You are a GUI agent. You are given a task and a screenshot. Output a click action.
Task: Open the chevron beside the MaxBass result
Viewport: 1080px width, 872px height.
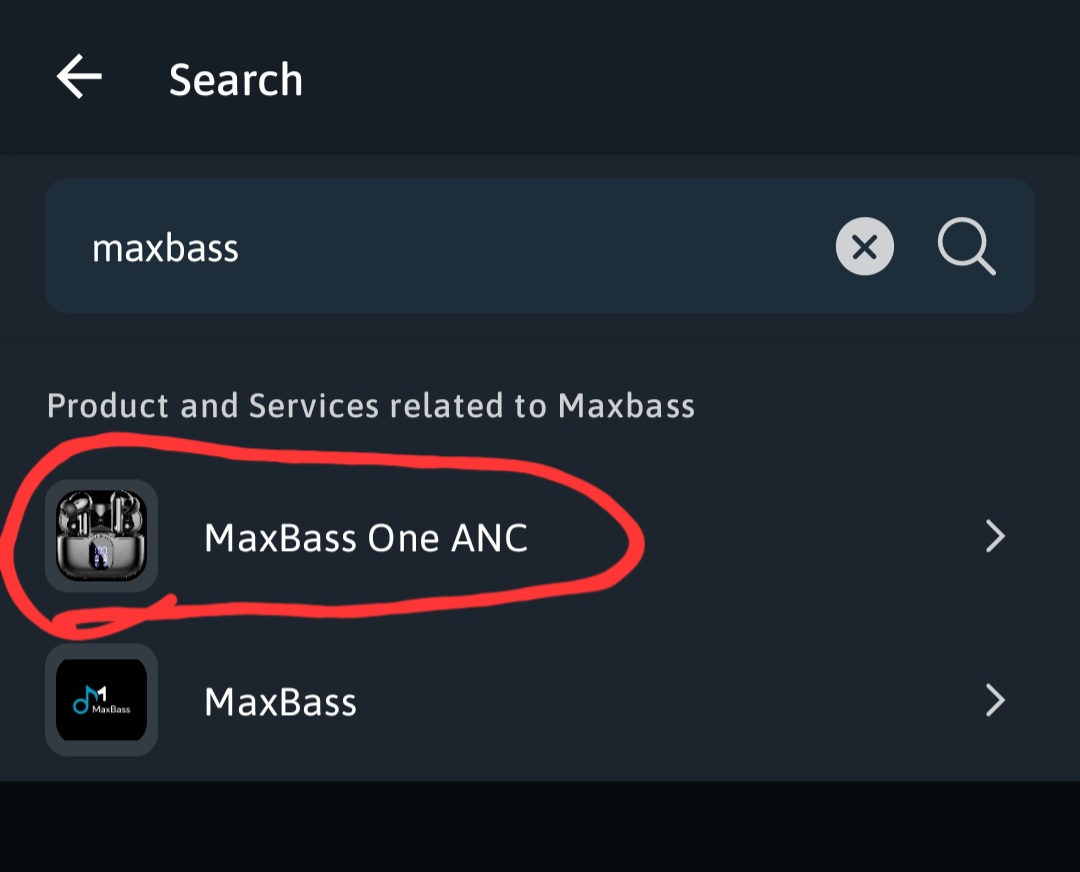995,700
